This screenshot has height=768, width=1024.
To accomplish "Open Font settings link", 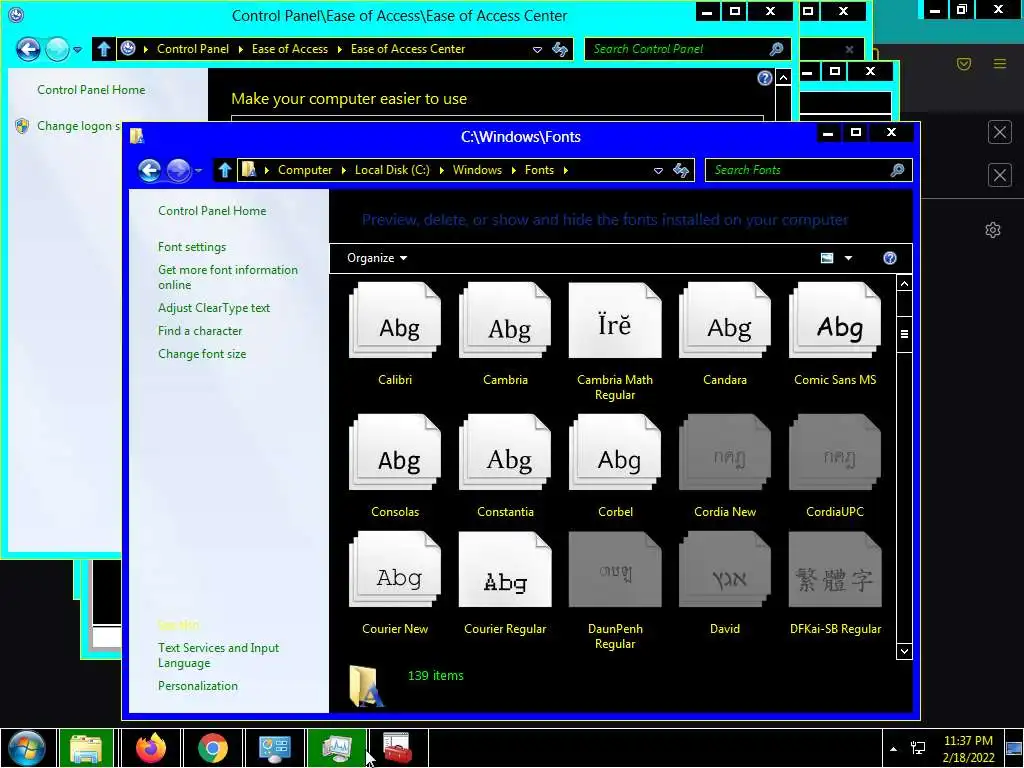I will point(192,247).
